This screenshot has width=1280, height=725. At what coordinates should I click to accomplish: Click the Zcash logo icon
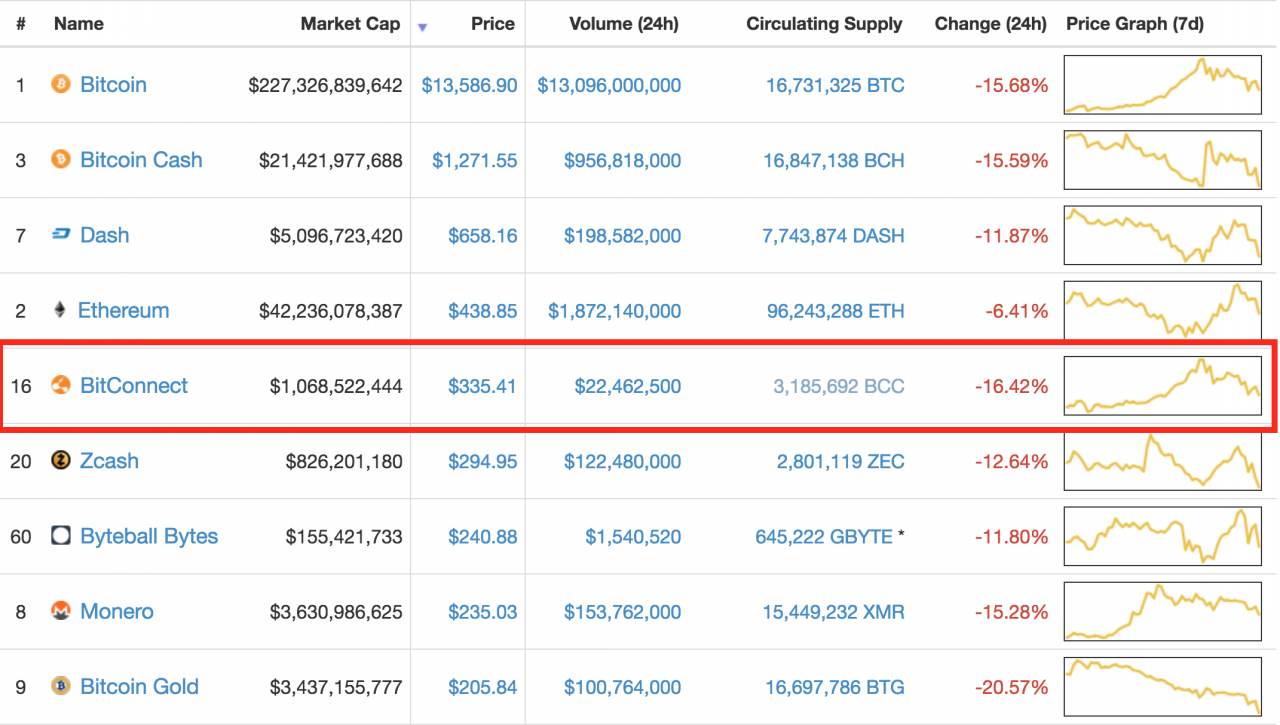tap(61, 460)
